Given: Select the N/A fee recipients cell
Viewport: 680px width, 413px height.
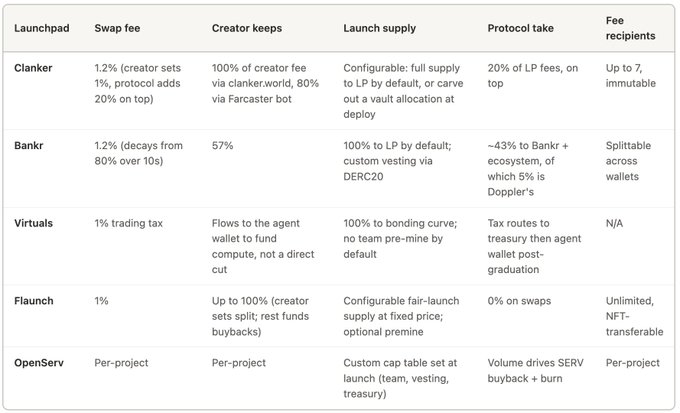Looking at the screenshot, I should 614,223.
